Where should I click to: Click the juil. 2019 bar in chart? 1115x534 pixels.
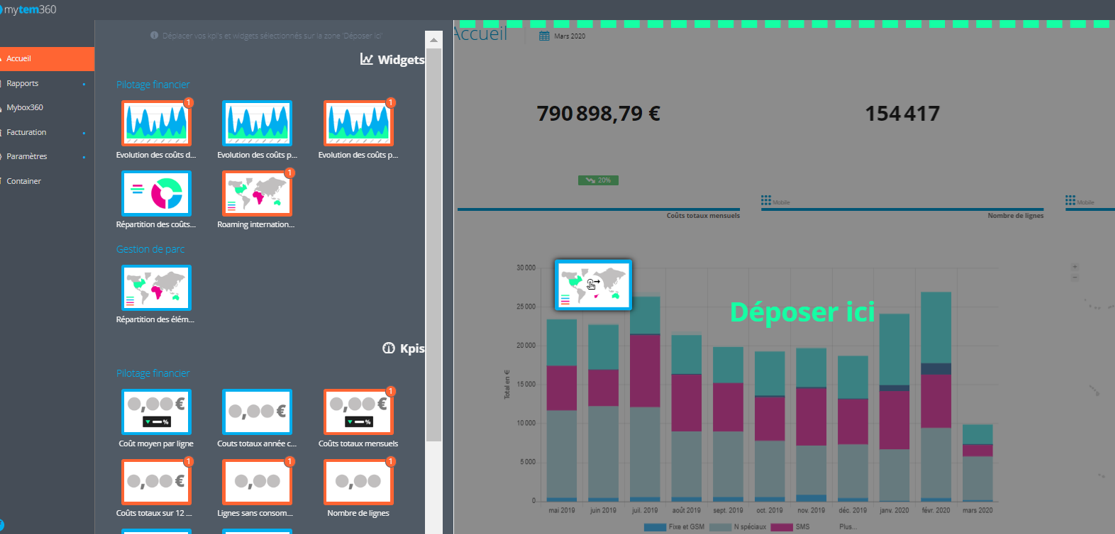coord(645,399)
